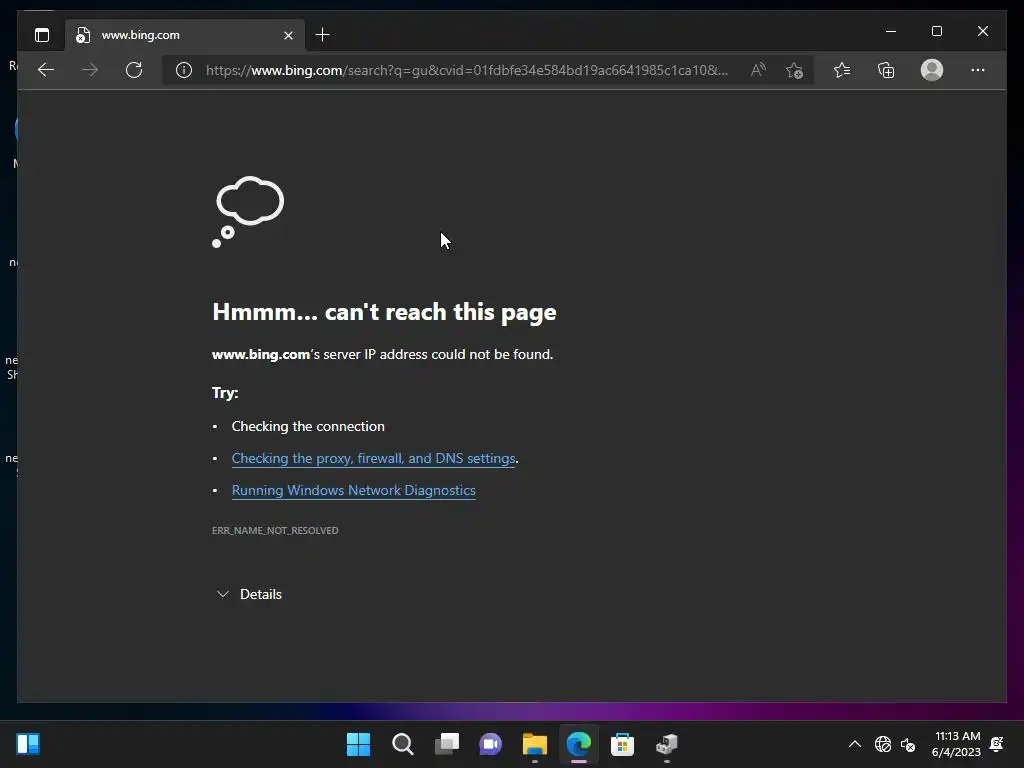Maximize the Edge window
This screenshot has height=768, width=1024.
[x=936, y=31]
